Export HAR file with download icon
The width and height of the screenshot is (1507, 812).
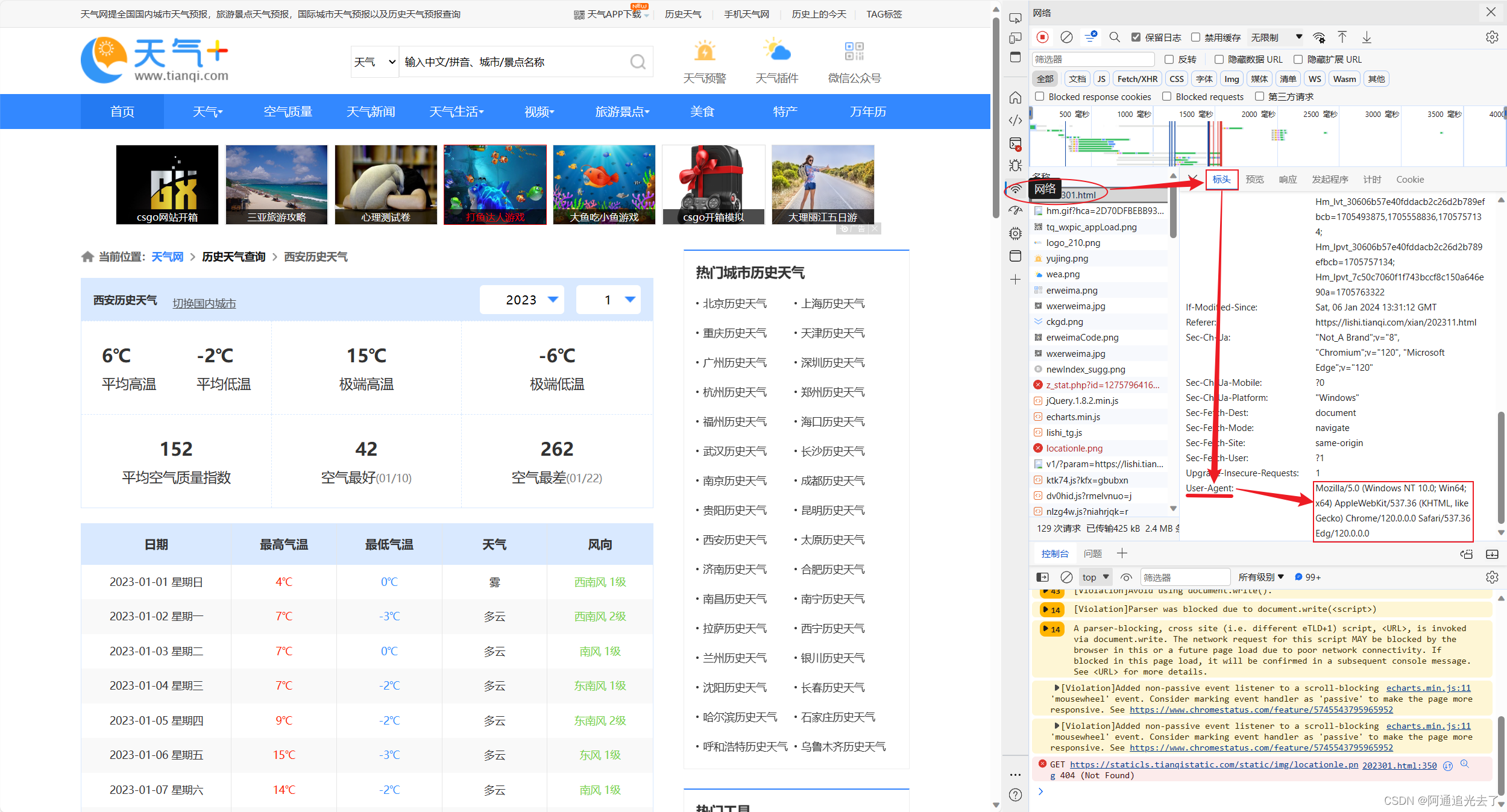1367,37
